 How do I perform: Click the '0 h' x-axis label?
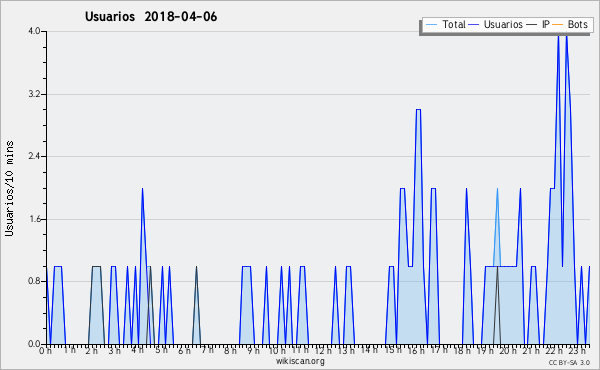click(x=45, y=350)
